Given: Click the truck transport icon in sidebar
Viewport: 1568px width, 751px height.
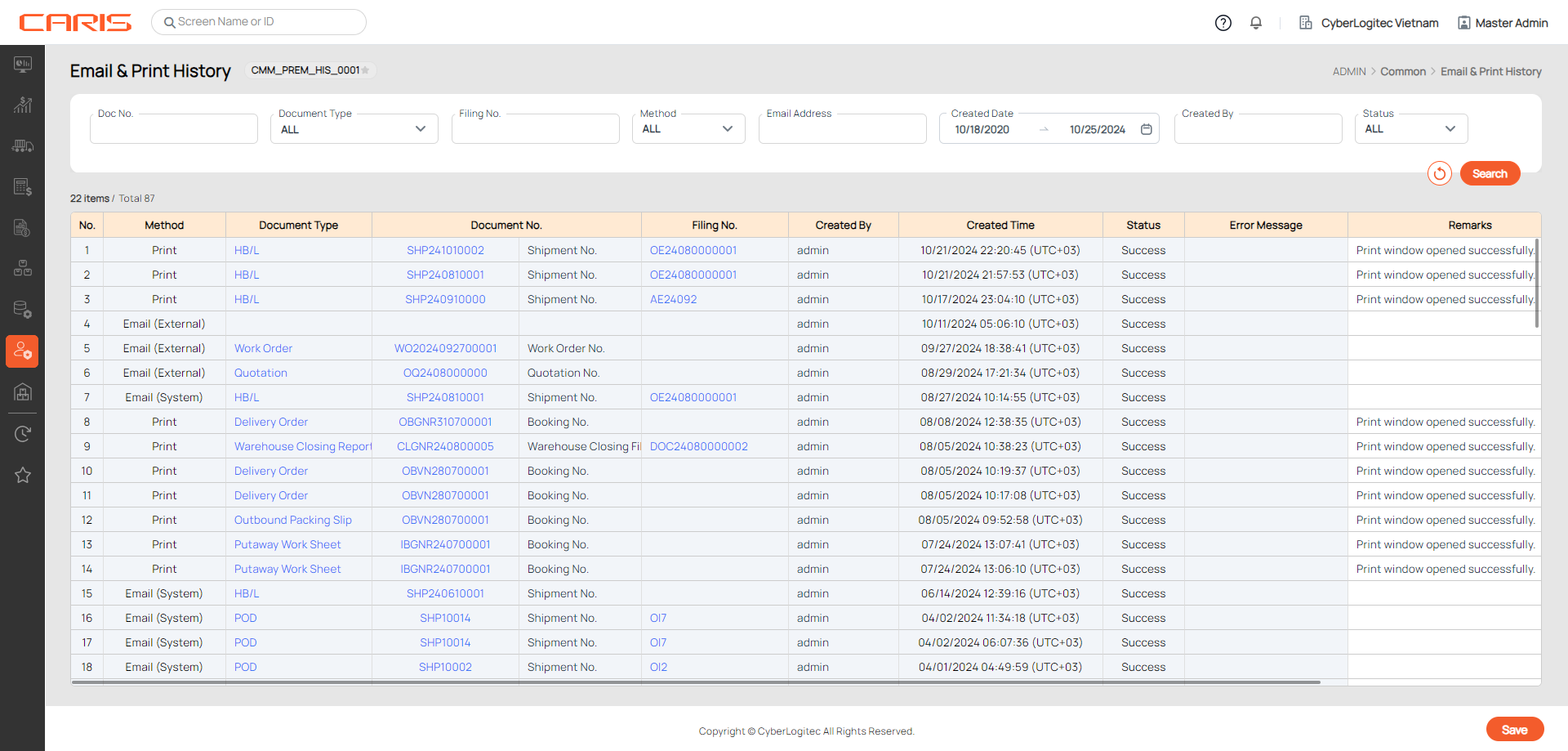Looking at the screenshot, I should [23, 146].
